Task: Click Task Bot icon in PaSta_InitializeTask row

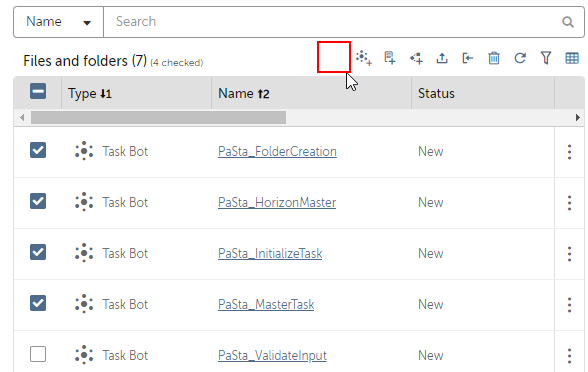Action: tap(84, 253)
